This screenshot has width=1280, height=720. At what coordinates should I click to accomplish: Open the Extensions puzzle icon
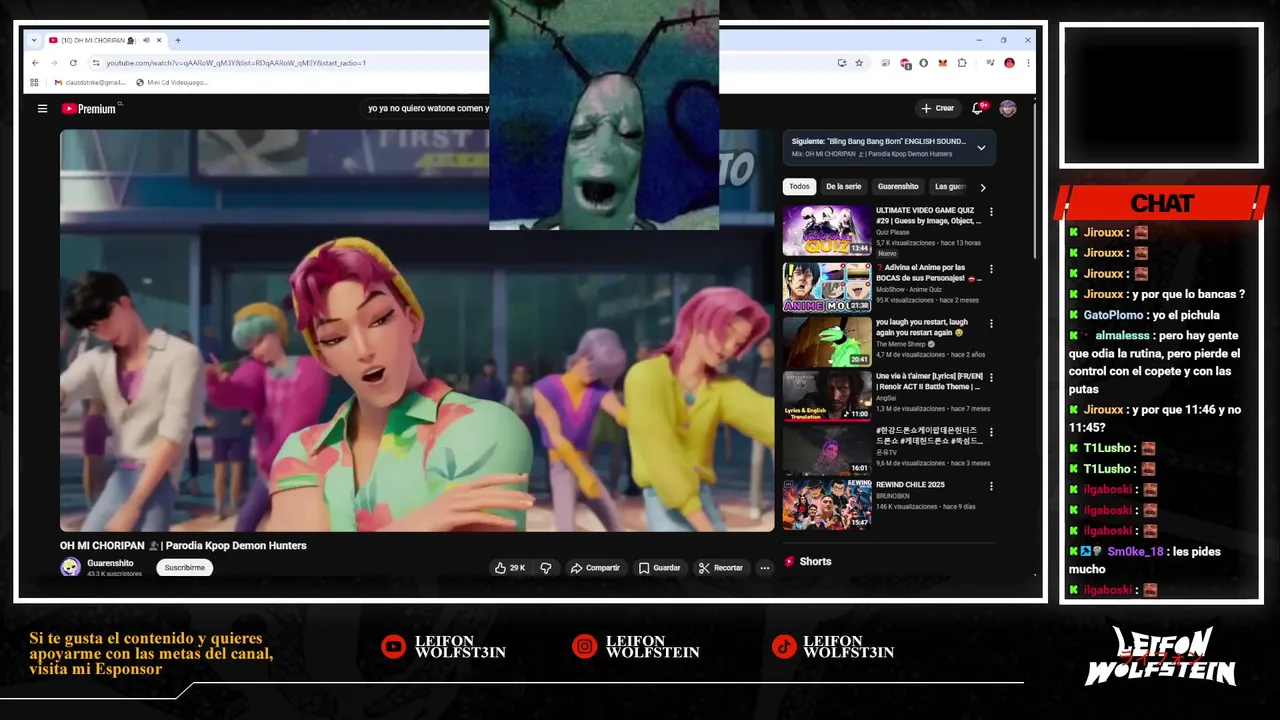click(962, 63)
